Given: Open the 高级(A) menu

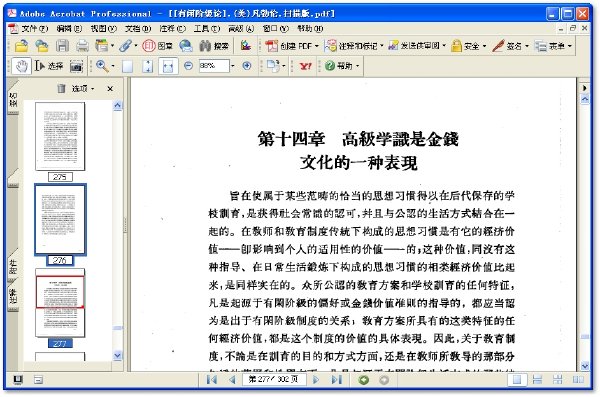Looking at the screenshot, I should (241, 28).
